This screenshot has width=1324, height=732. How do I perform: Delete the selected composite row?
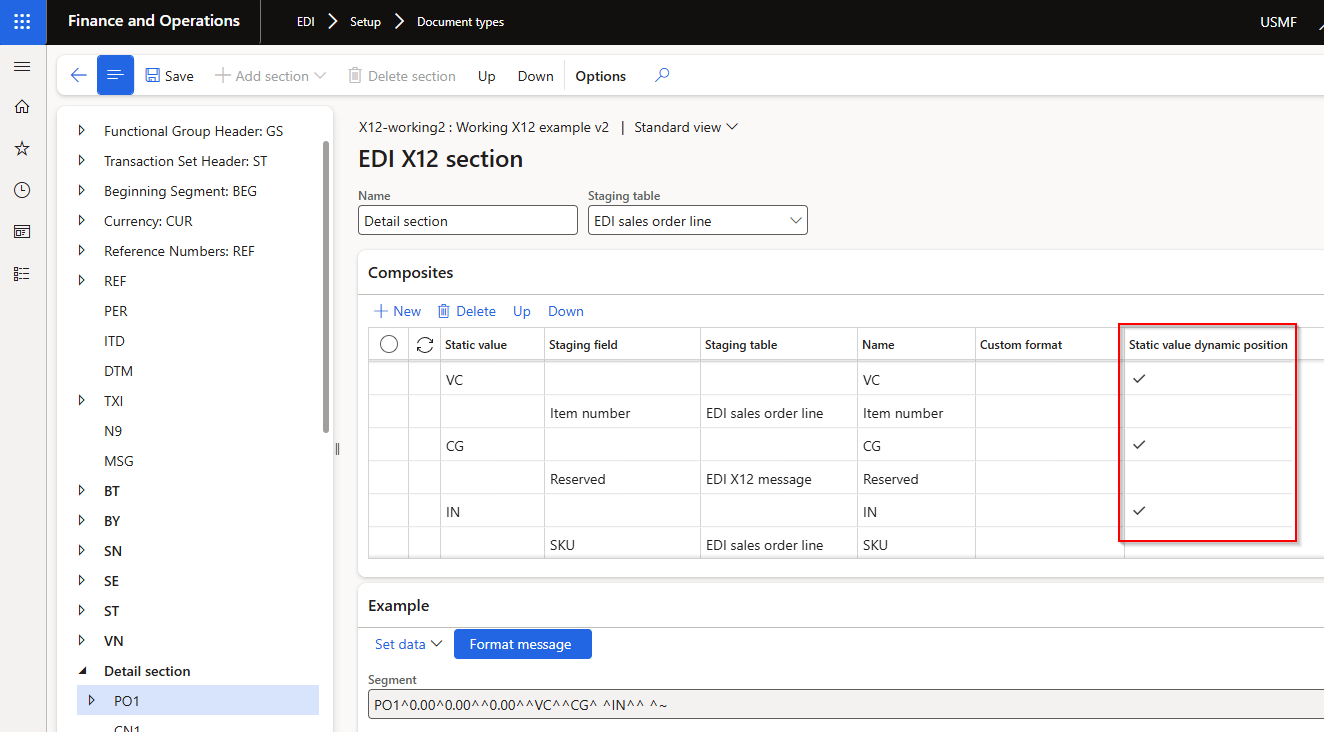click(466, 311)
